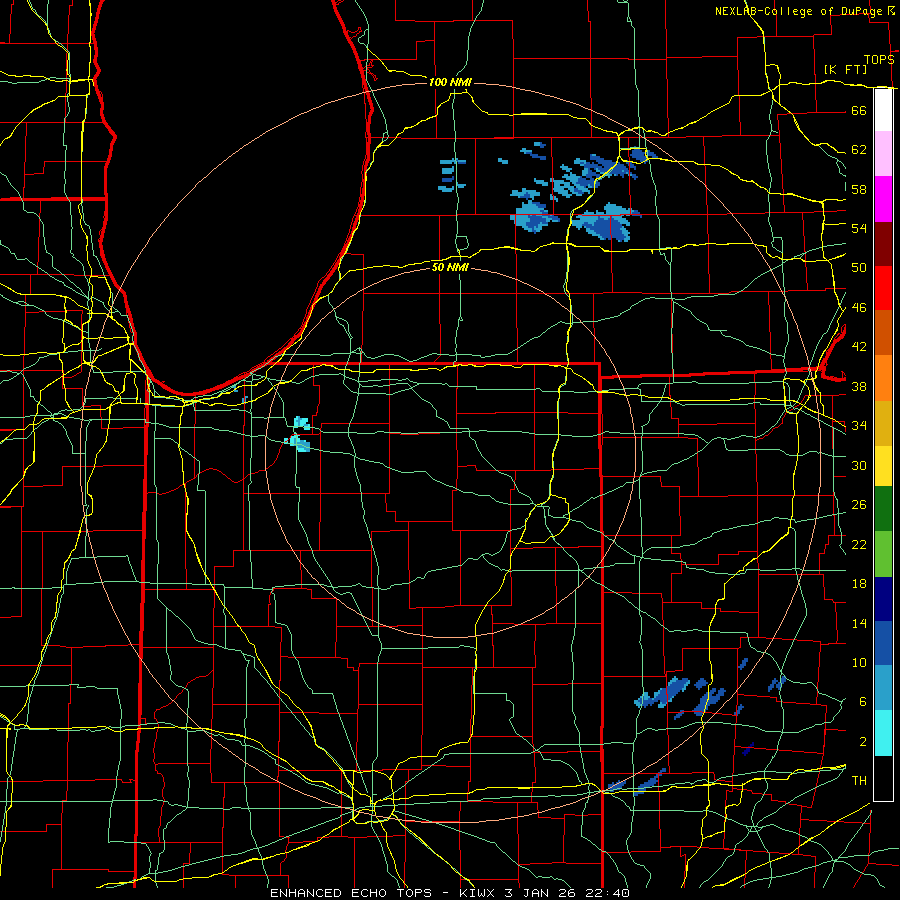900x900 pixels.
Task: Click the legend value 30
Action: click(859, 465)
